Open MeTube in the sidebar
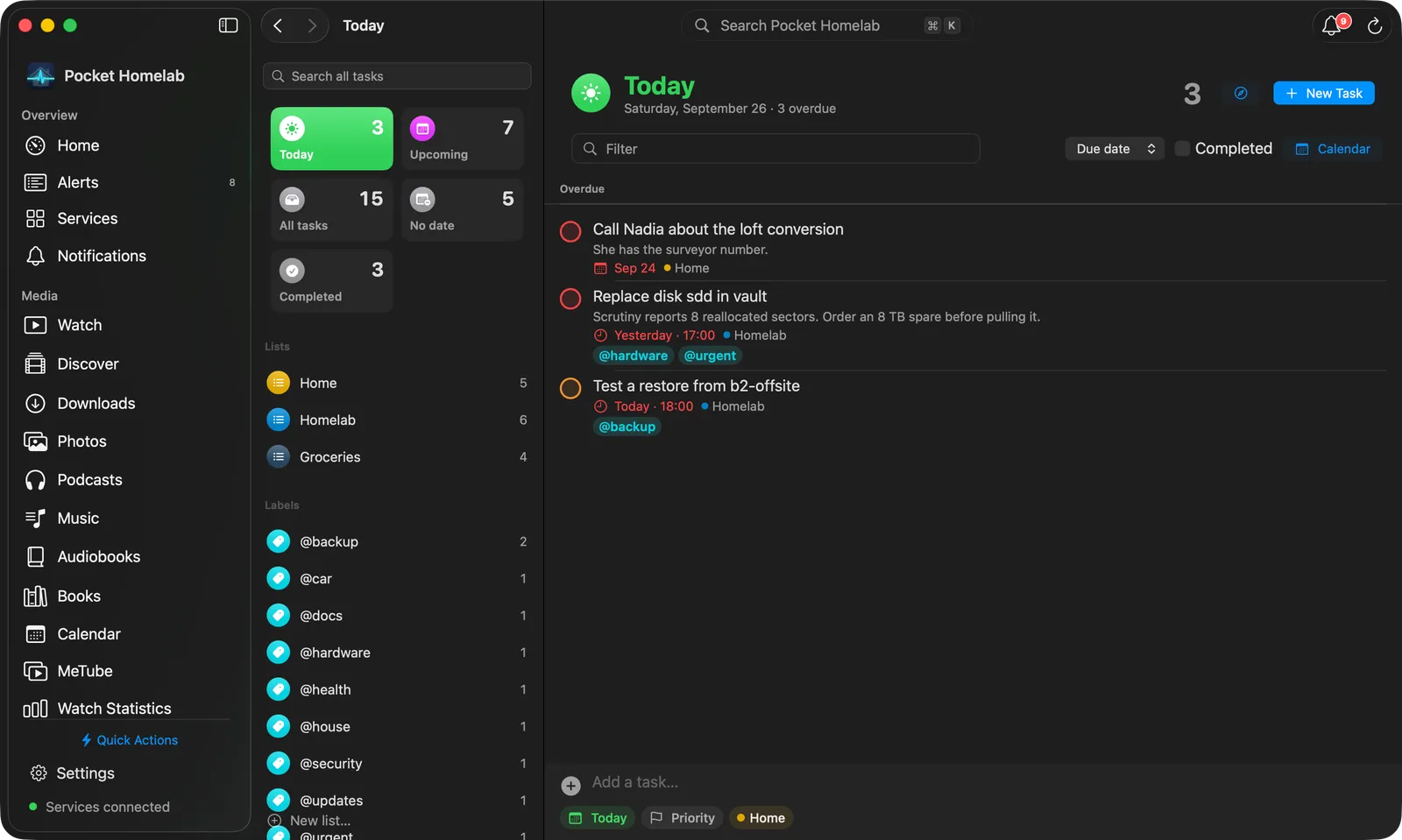Viewport: 1402px width, 840px height. pos(130,671)
